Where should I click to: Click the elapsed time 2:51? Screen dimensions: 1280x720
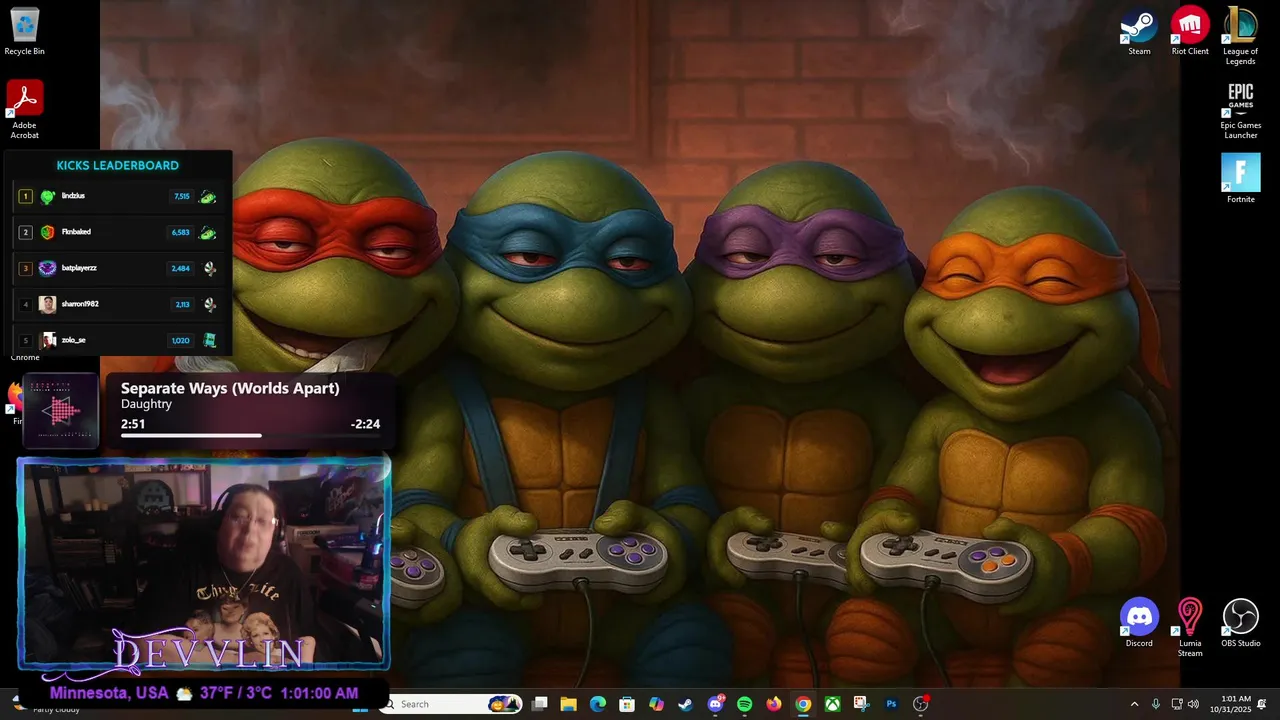tap(133, 424)
